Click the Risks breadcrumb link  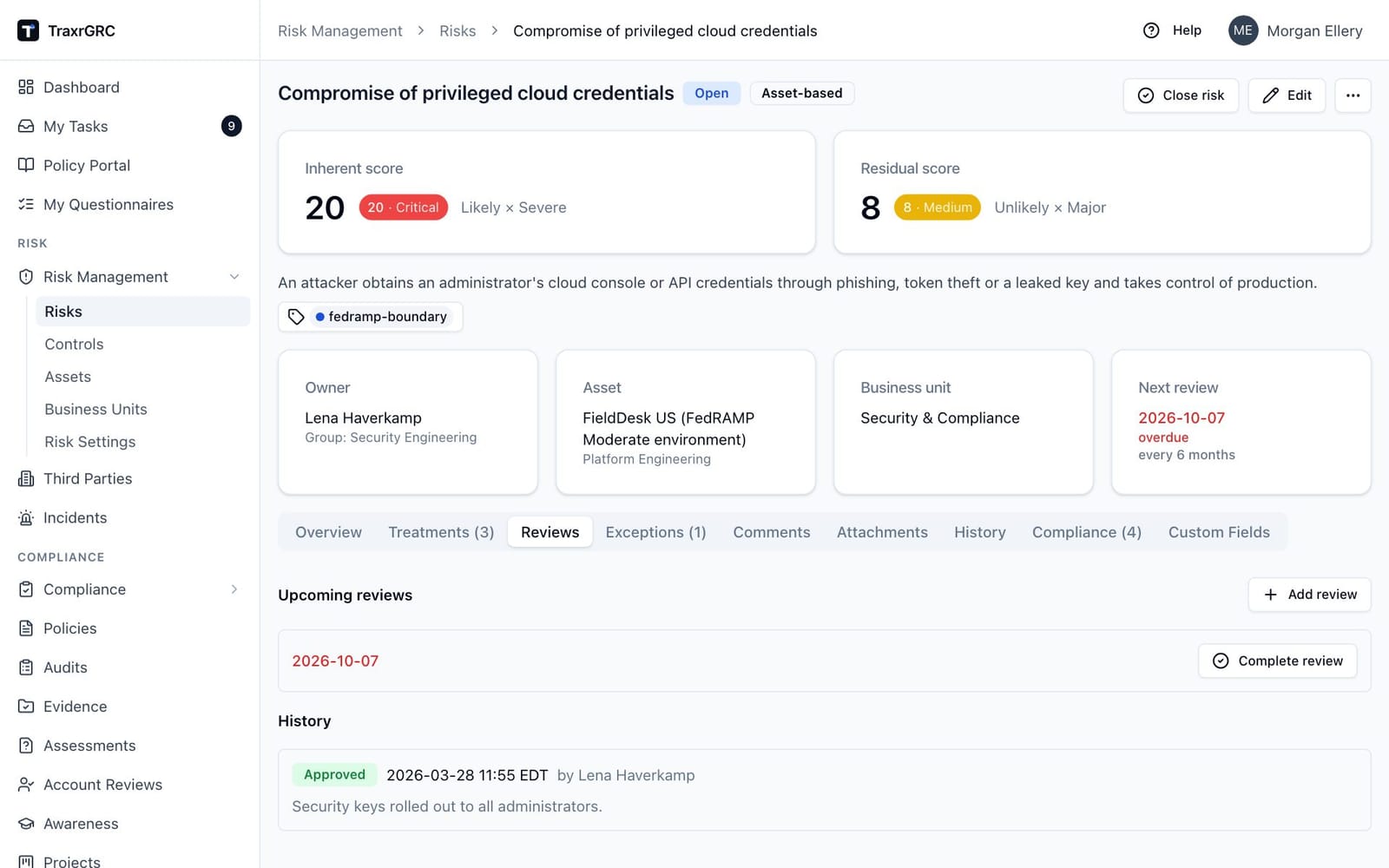pos(458,30)
